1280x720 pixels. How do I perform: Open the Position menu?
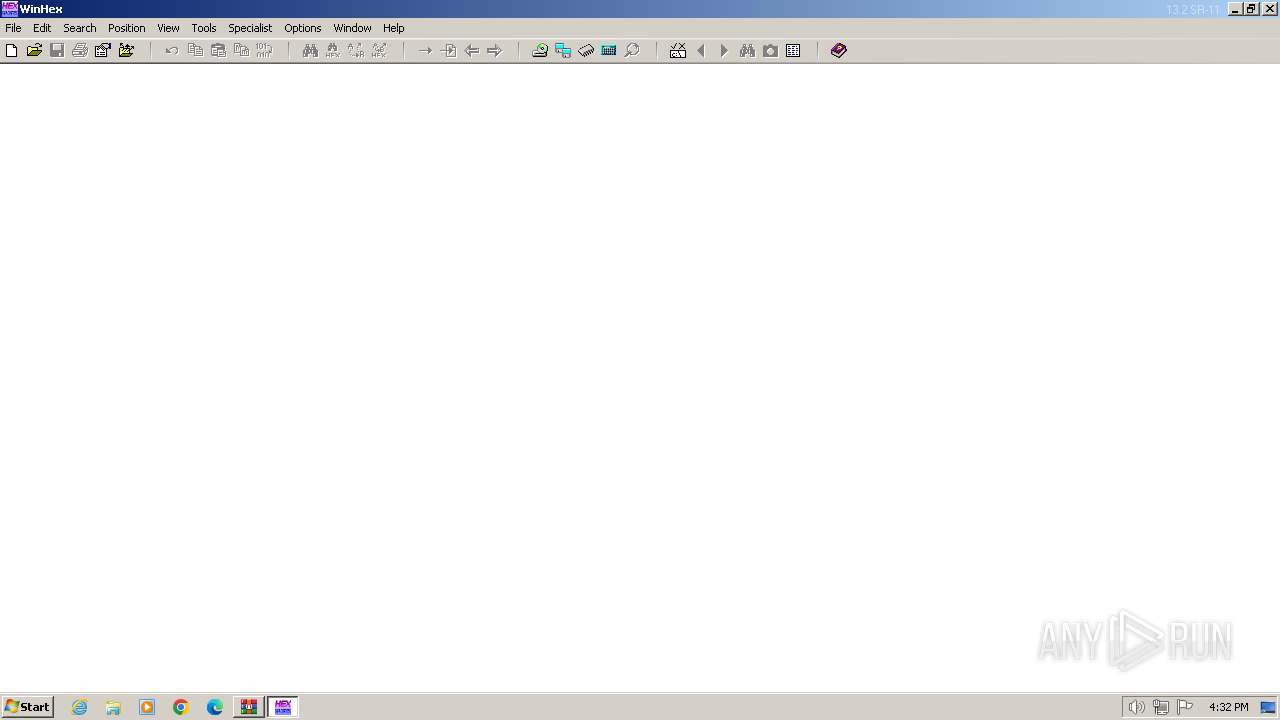(x=127, y=28)
